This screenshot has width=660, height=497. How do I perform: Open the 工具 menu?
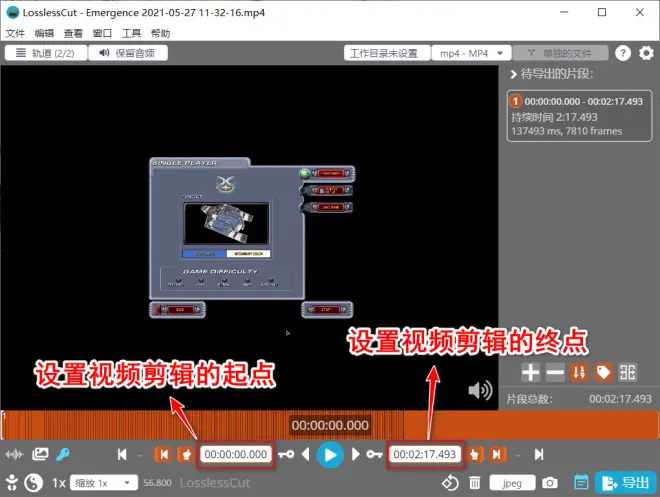(x=131, y=33)
